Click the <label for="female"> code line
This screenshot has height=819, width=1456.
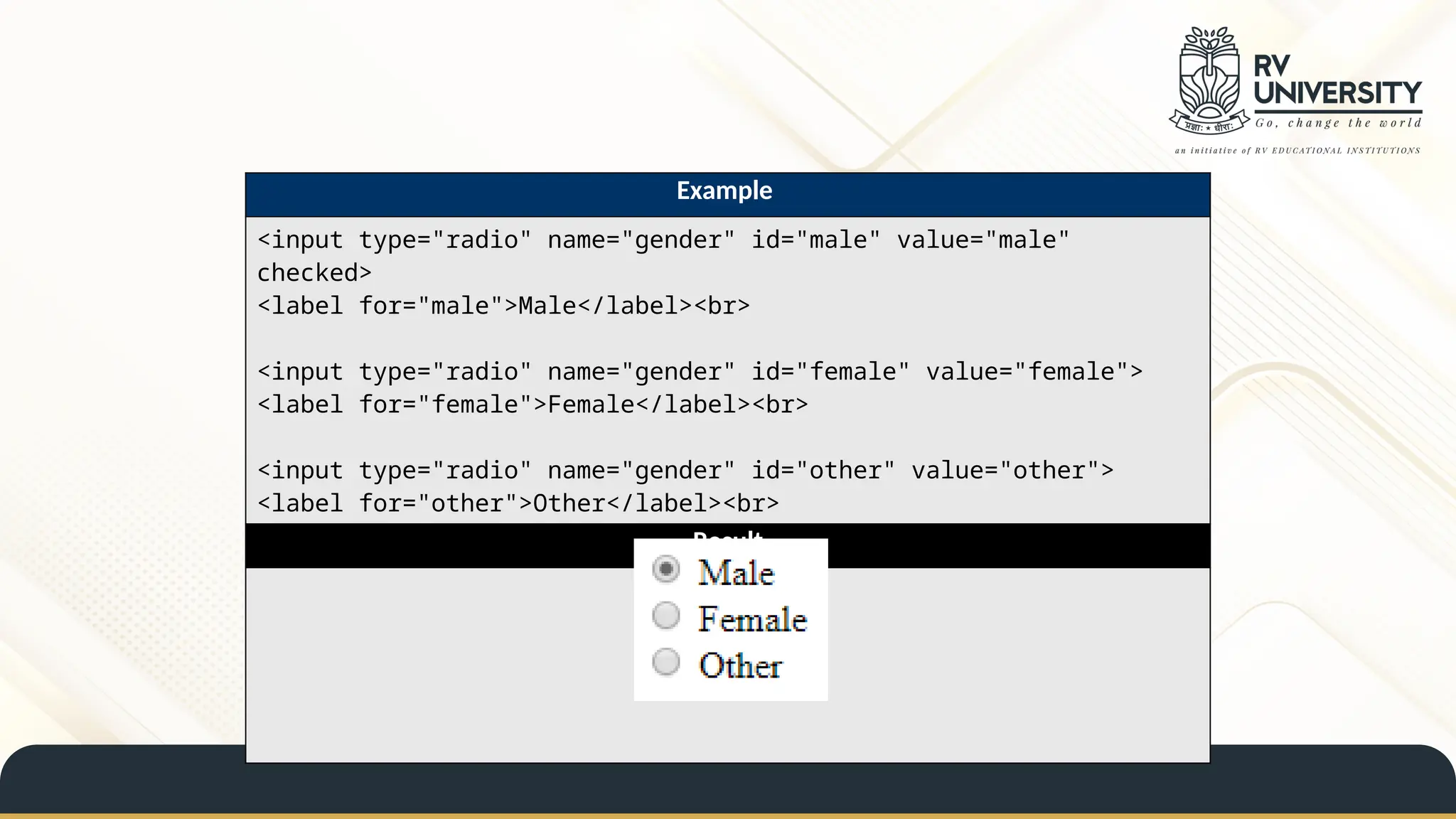coord(532,405)
